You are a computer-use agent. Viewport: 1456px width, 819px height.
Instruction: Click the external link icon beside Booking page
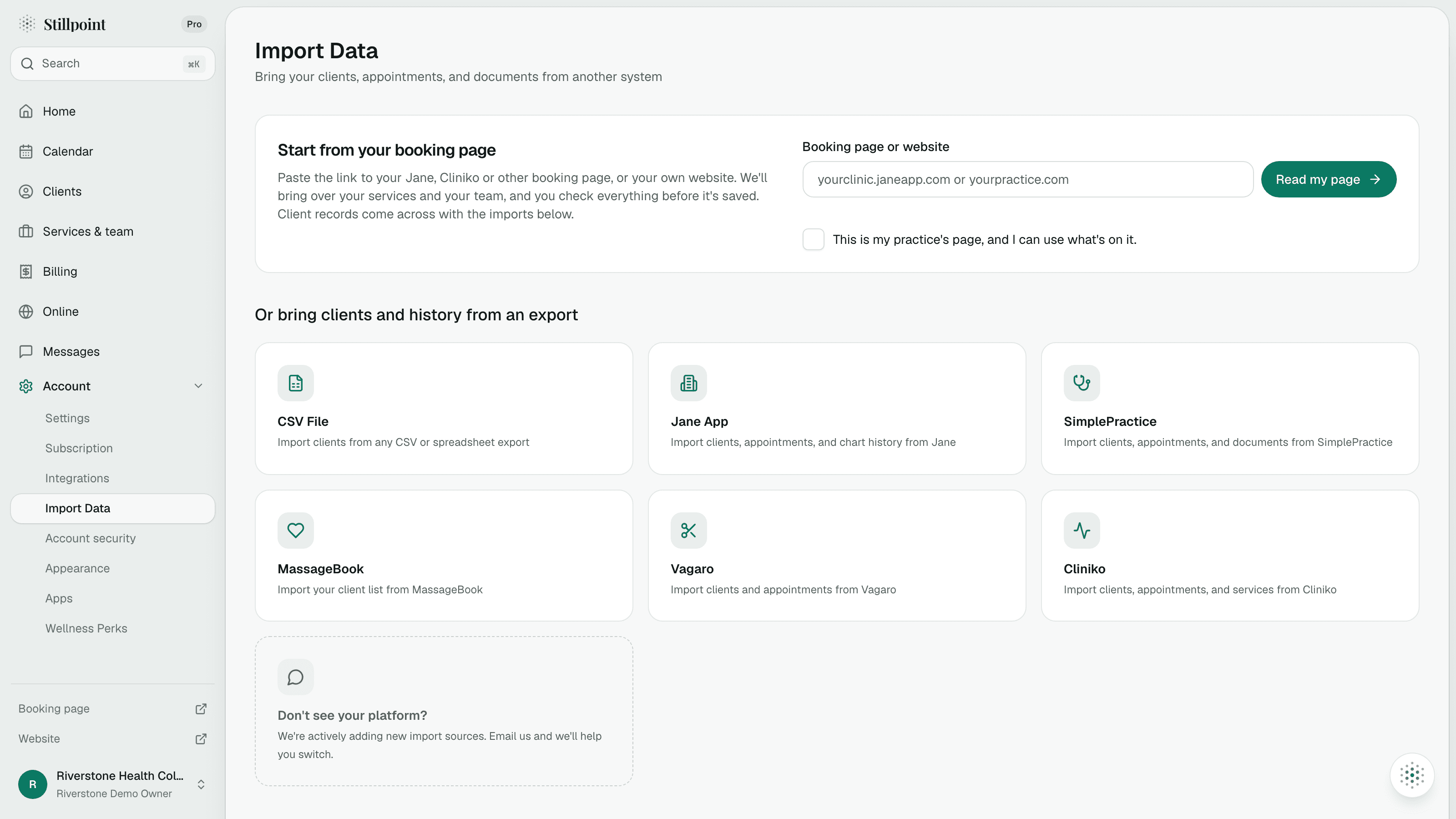[201, 709]
